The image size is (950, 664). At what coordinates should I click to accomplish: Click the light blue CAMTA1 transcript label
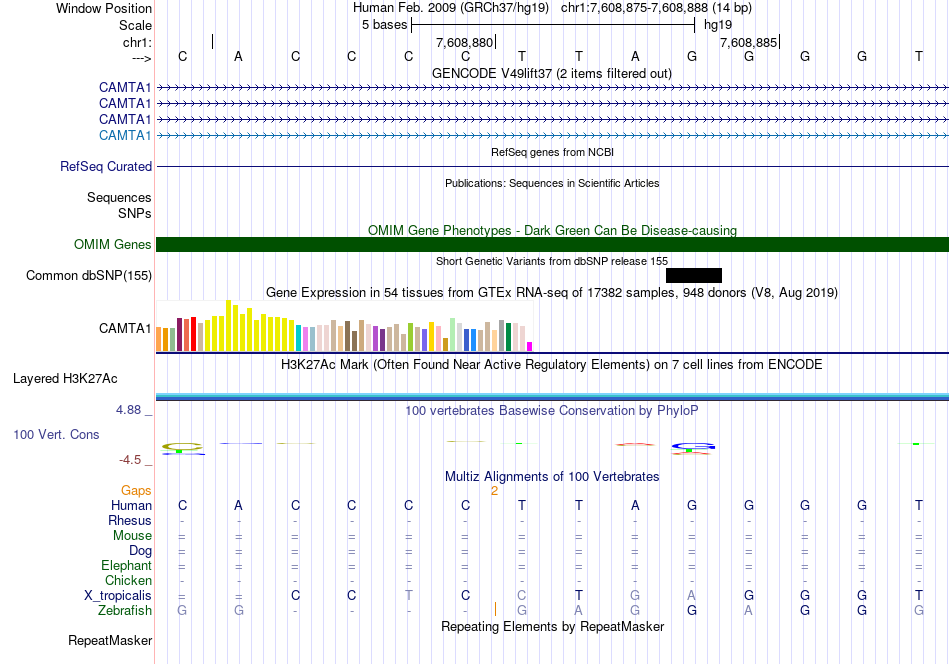[125, 135]
